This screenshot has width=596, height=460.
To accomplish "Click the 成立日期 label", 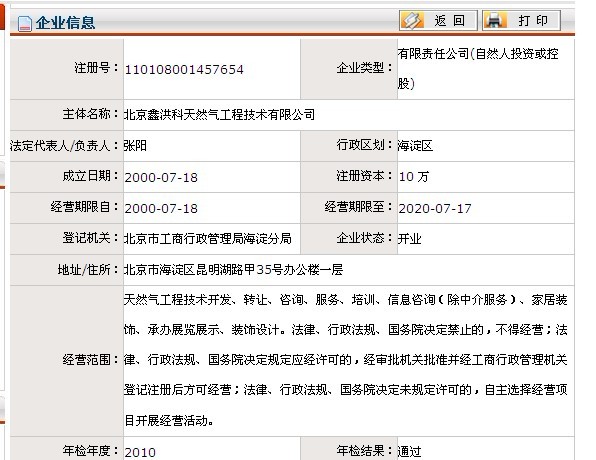I will pos(91,176).
